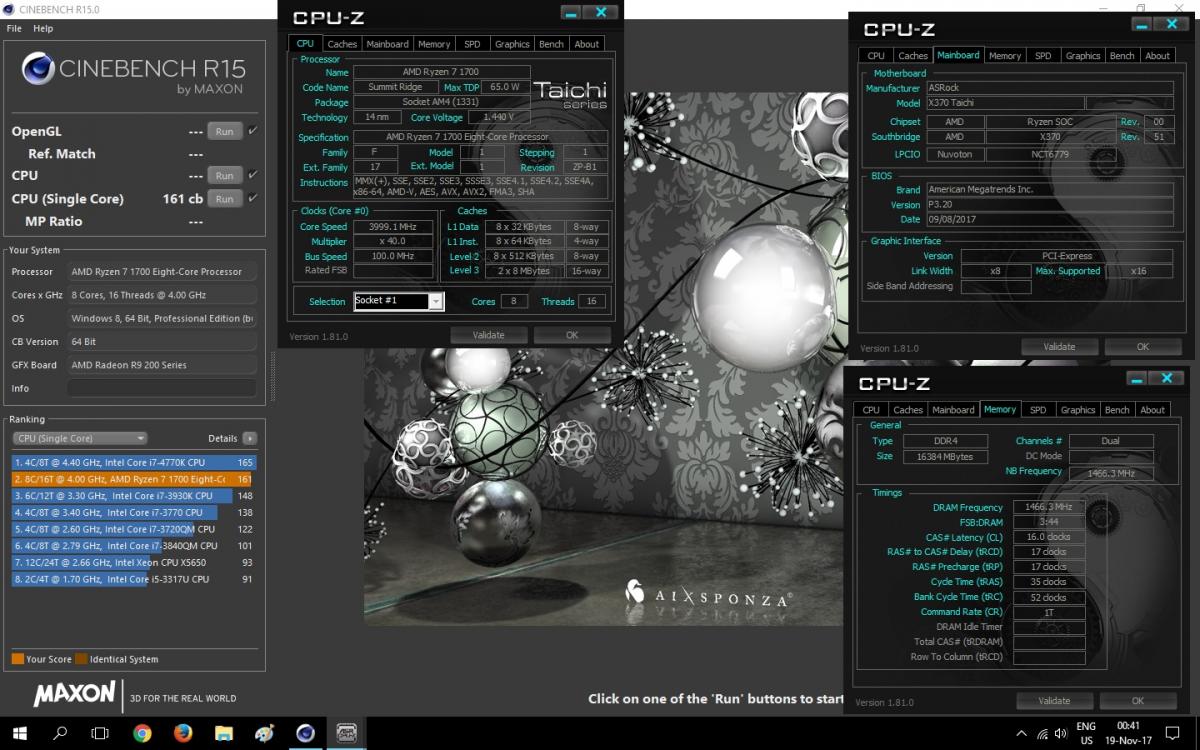This screenshot has height=750, width=1200.
Task: Click the ENG US language indicator
Action: [x=1086, y=733]
